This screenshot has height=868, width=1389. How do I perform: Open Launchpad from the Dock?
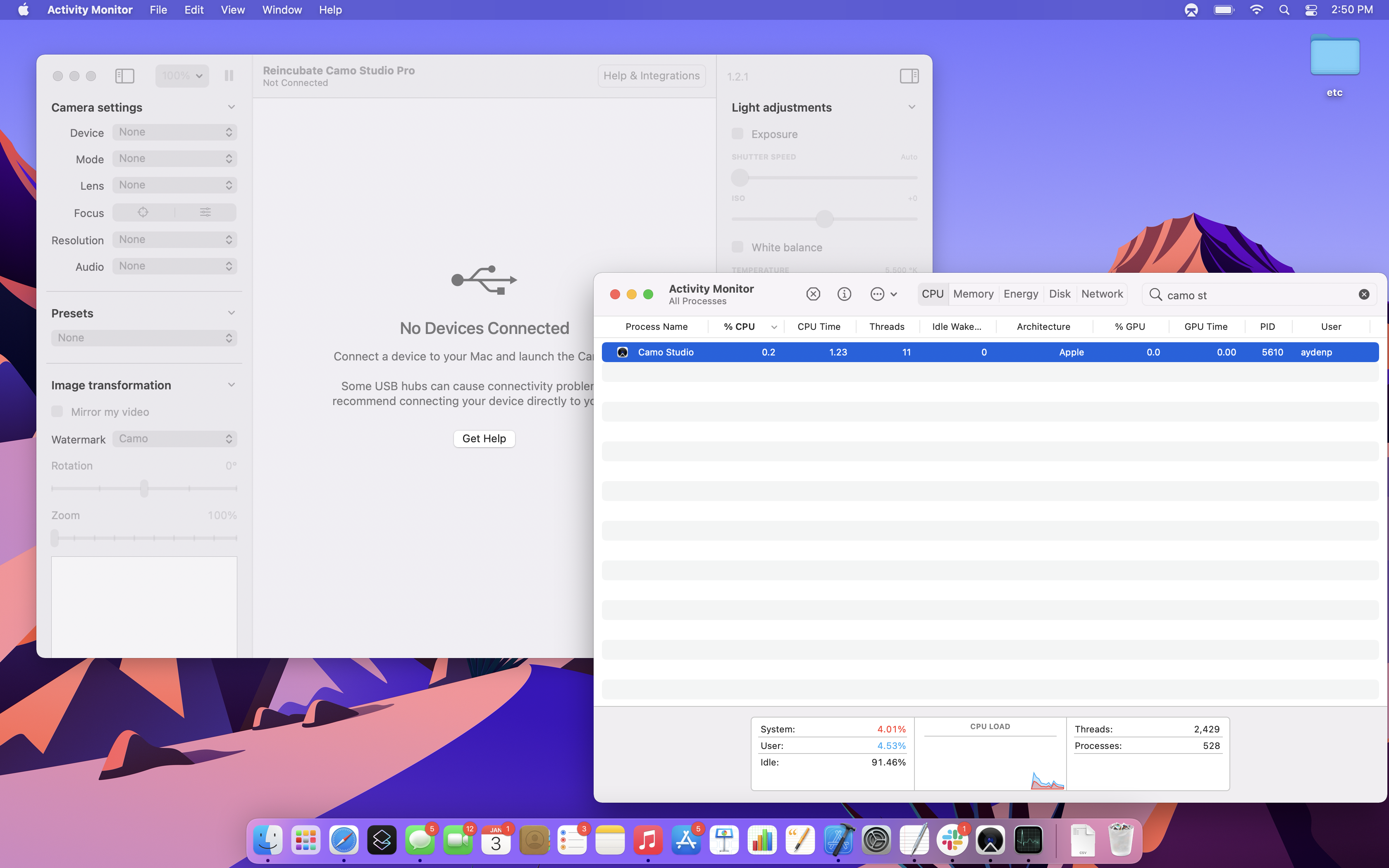tap(306, 840)
